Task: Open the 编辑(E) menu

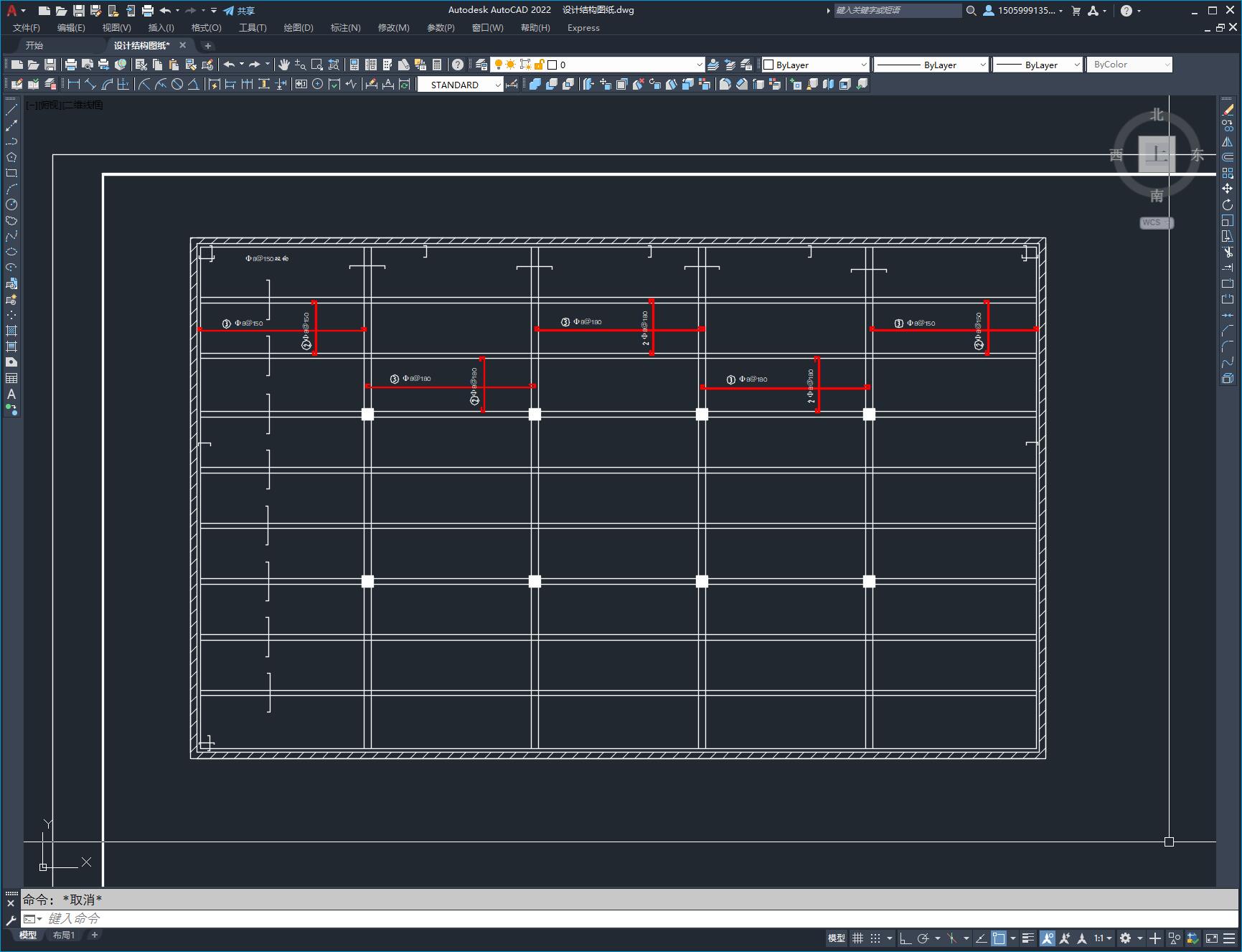Action: coord(71,28)
